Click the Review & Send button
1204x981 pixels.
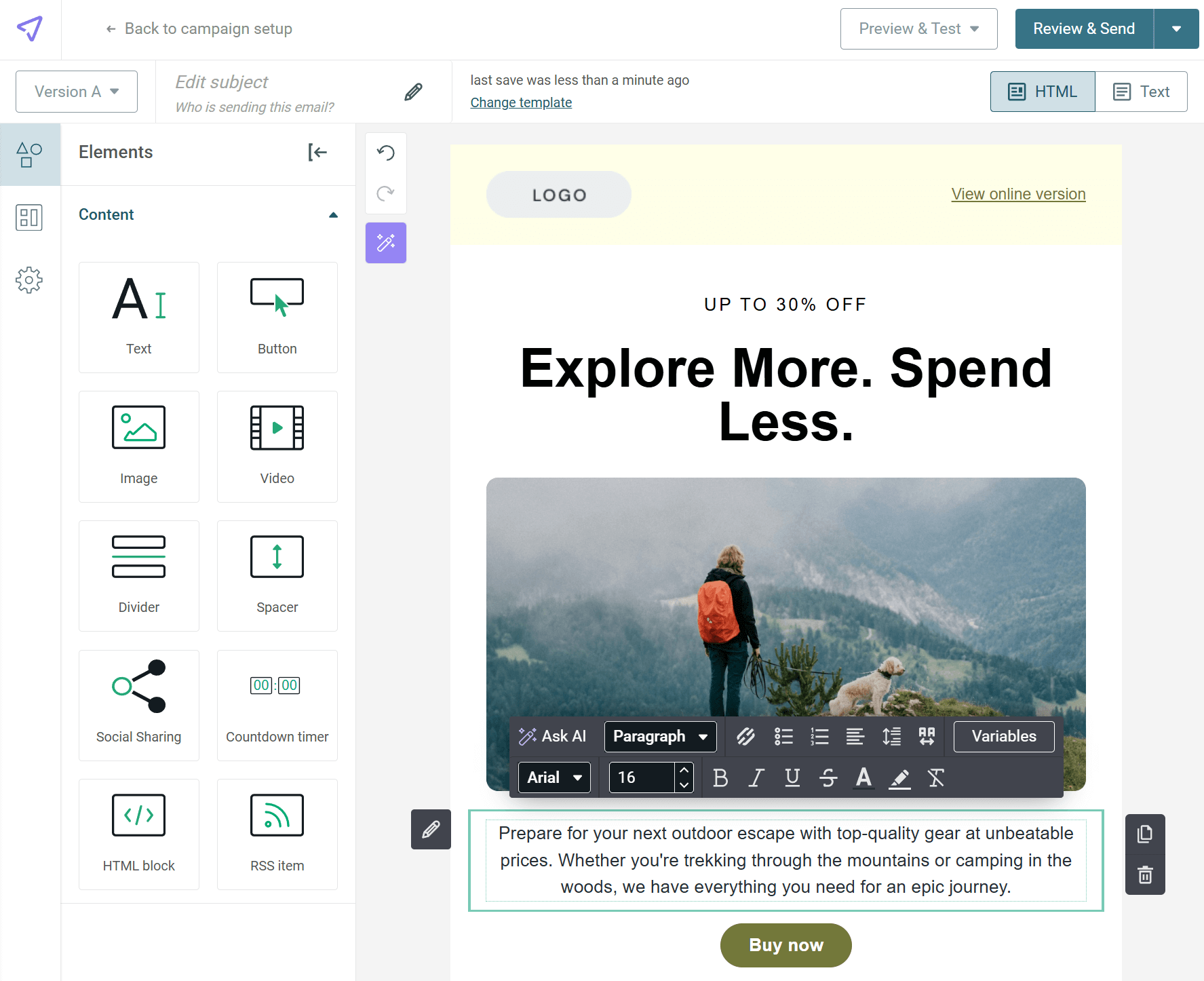[1083, 28]
